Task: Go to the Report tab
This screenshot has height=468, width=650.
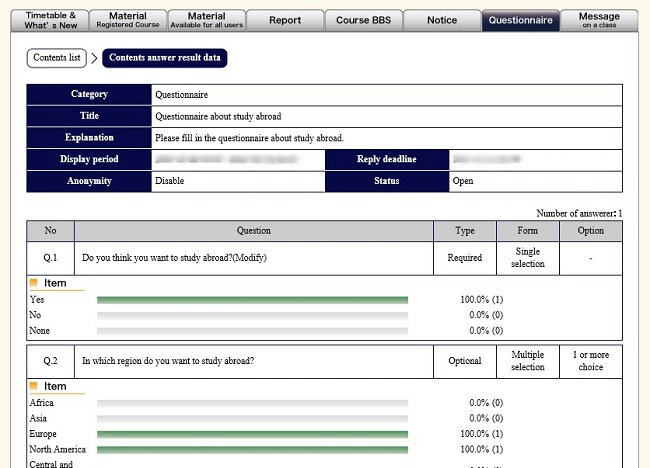Action: pos(284,20)
